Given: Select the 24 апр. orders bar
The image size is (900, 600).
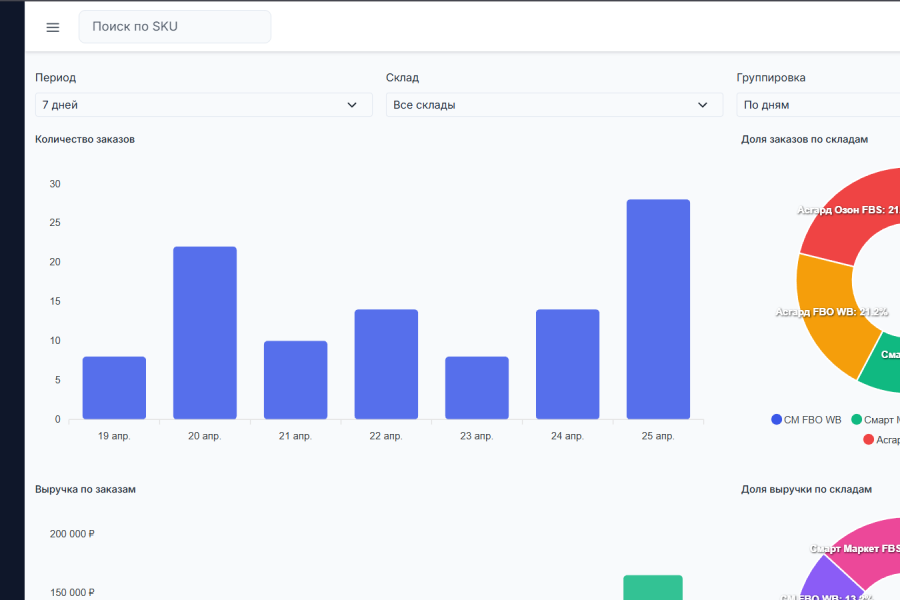Looking at the screenshot, I should coord(568,364).
